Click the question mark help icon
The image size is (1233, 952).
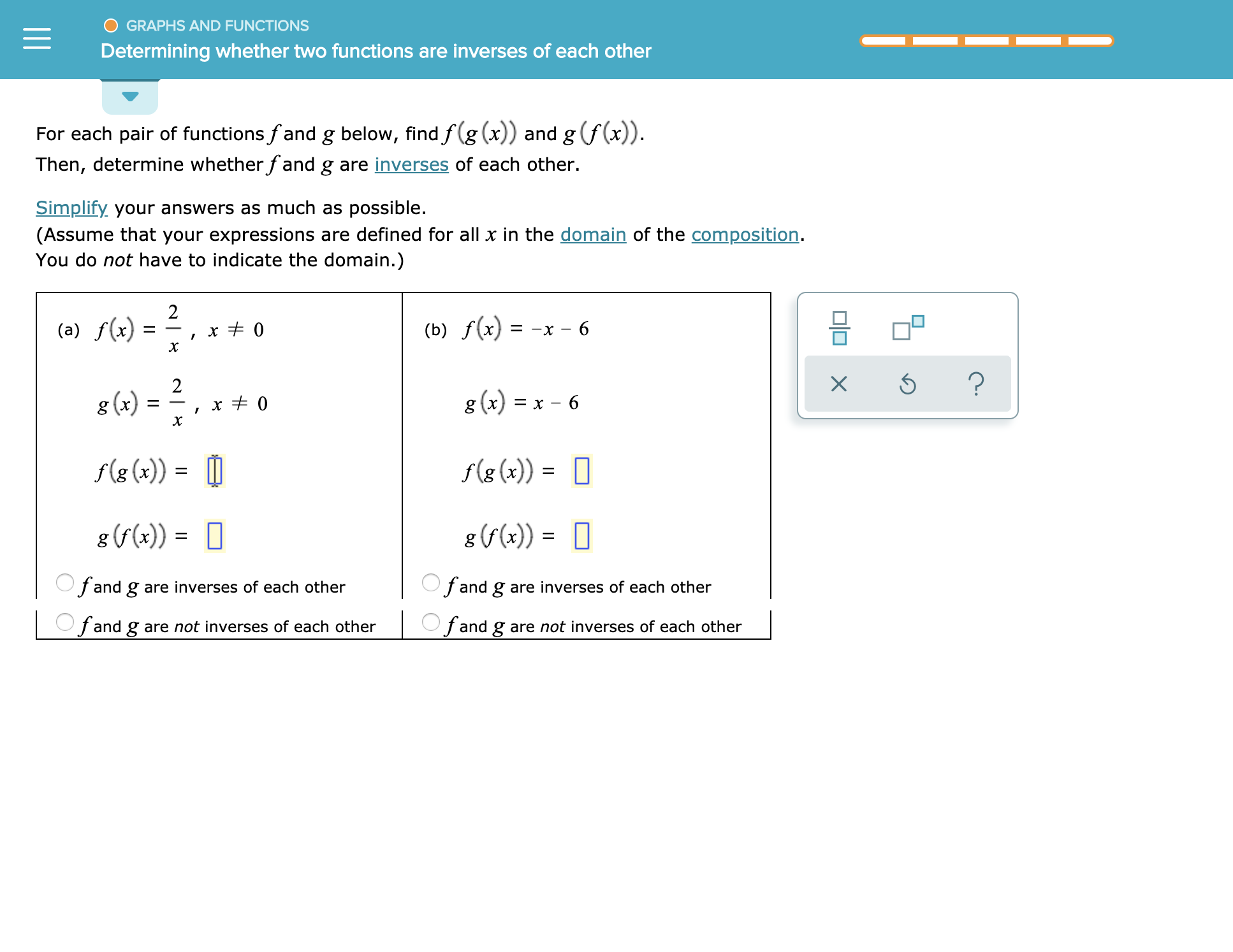point(977,383)
